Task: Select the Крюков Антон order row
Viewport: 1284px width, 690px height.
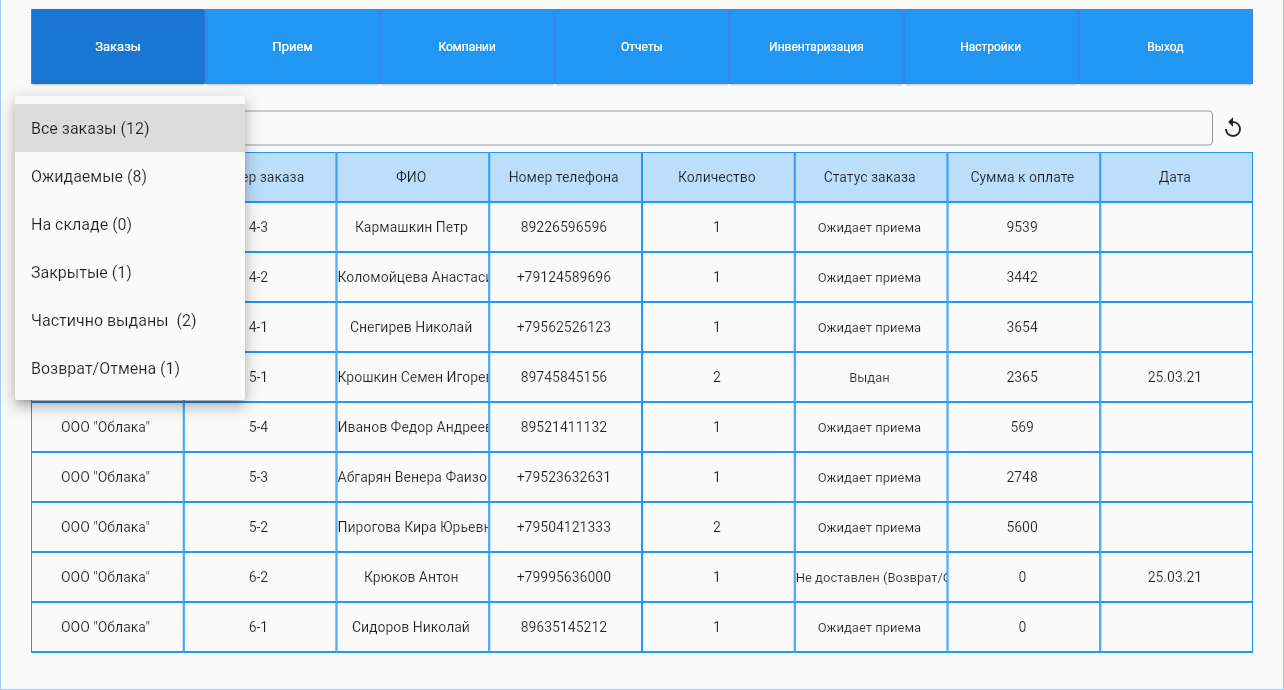Action: (x=642, y=577)
